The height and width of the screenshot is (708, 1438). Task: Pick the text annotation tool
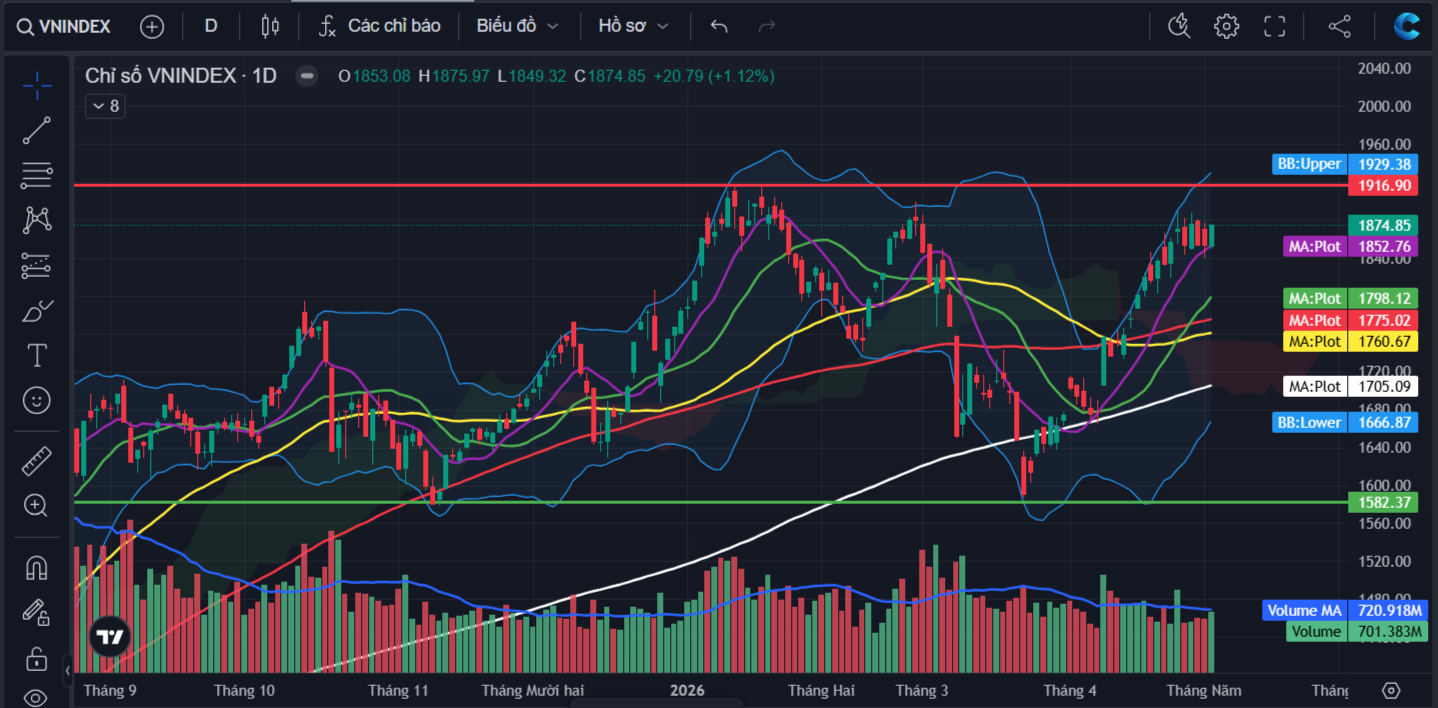[37, 355]
